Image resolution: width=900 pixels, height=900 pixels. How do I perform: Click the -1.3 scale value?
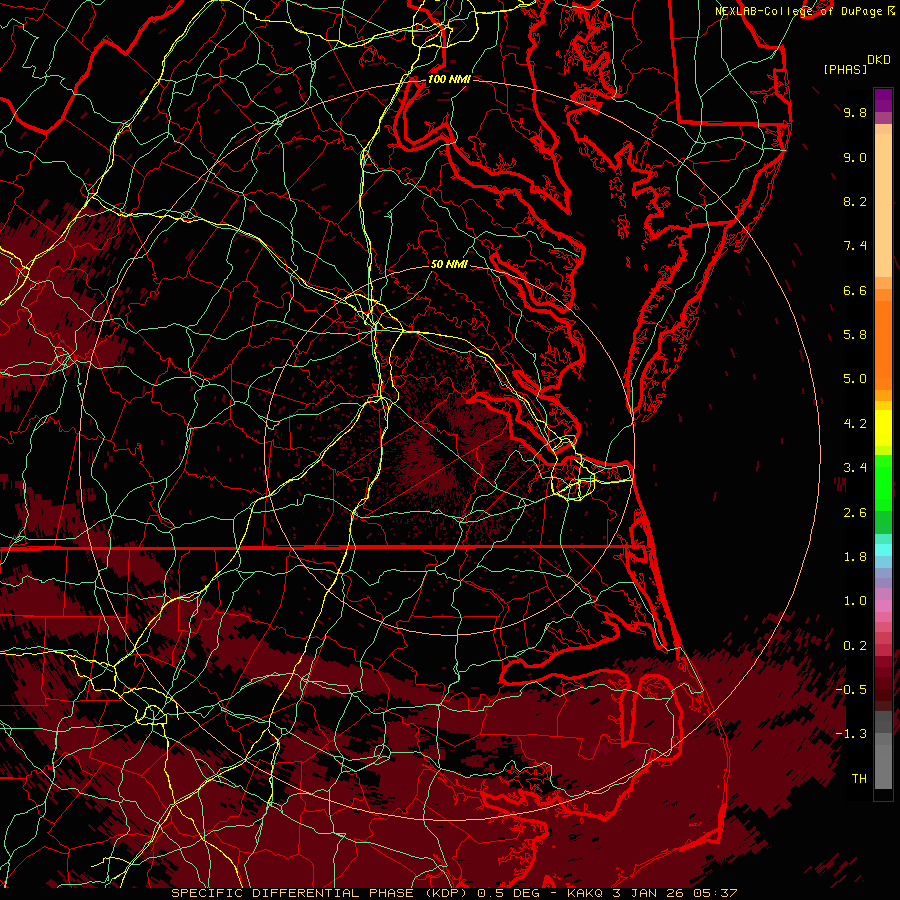(851, 734)
